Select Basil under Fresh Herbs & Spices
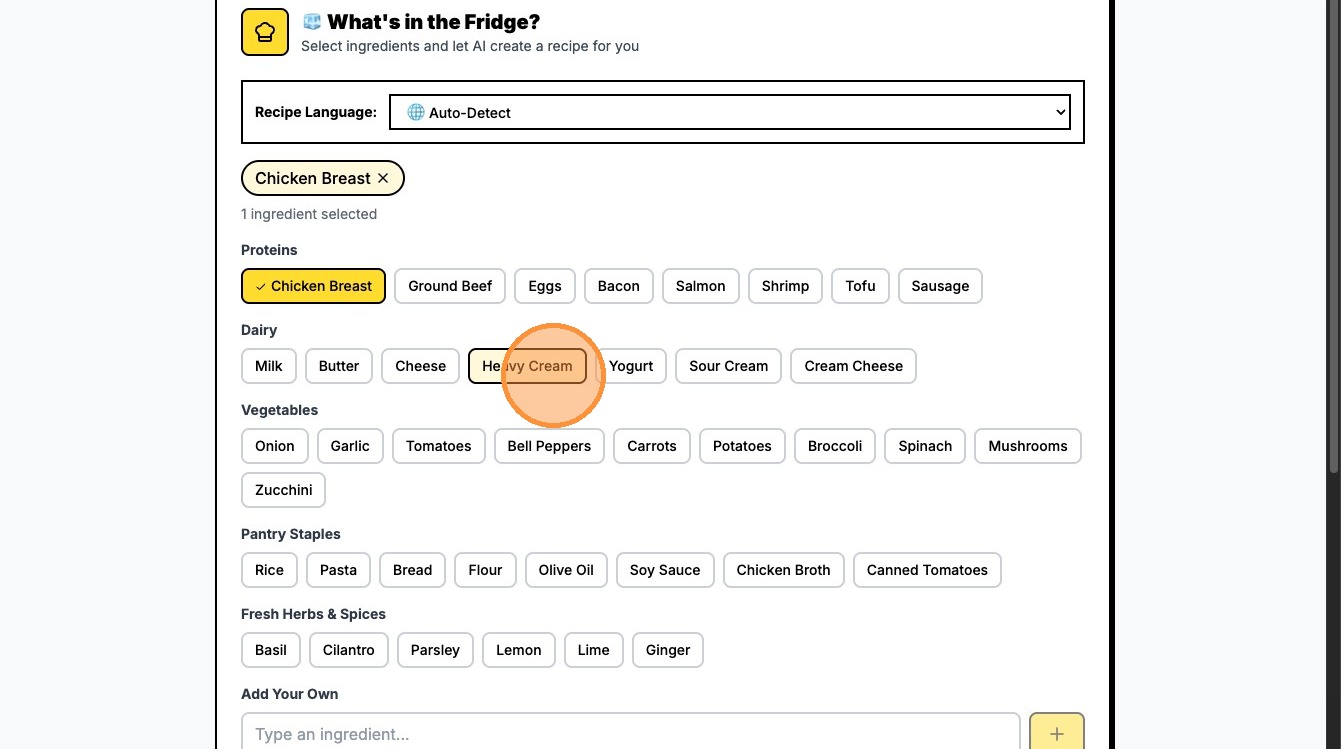The height and width of the screenshot is (749, 1341). (x=271, y=650)
